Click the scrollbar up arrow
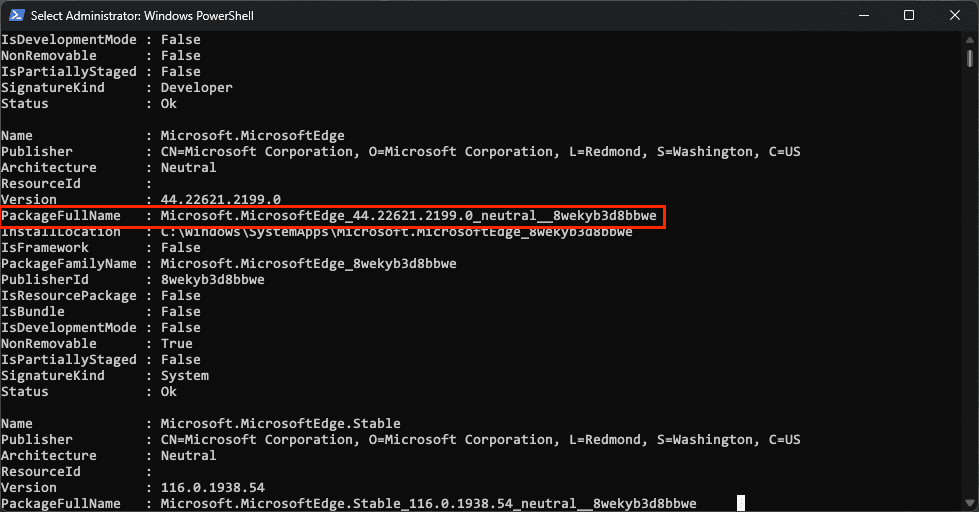 click(x=970, y=39)
